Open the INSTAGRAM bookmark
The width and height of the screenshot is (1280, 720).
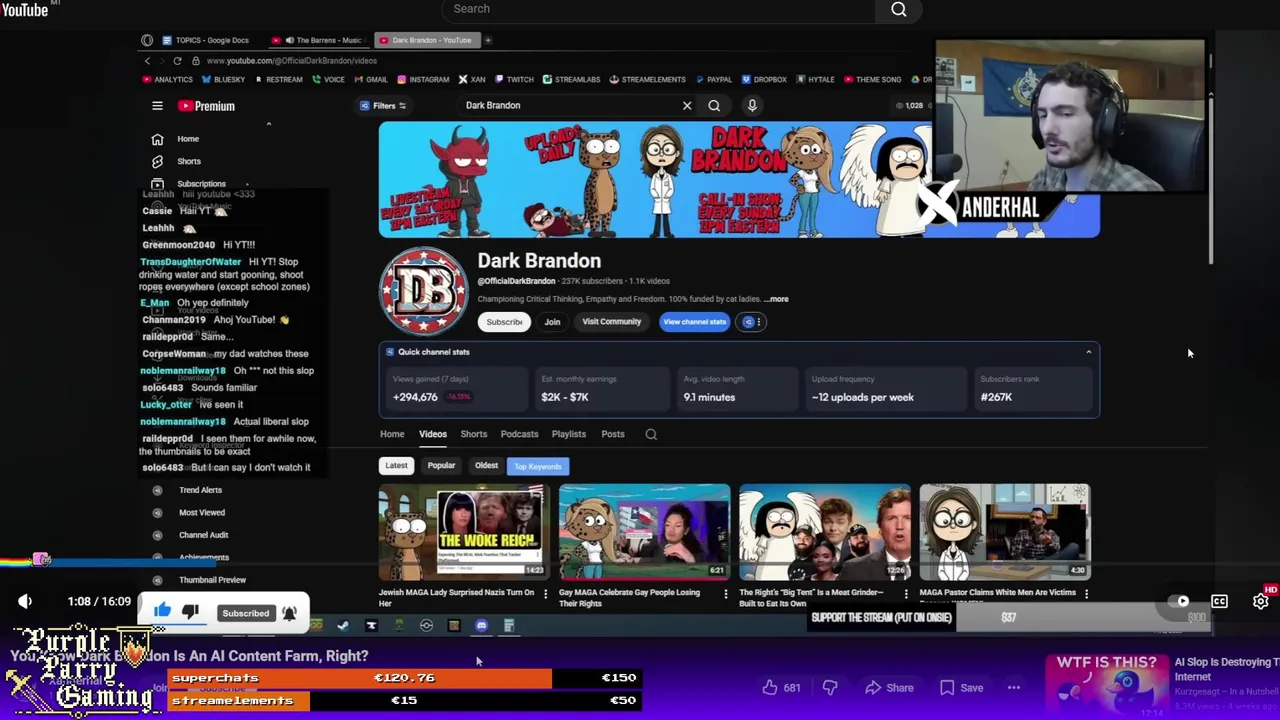pos(423,79)
